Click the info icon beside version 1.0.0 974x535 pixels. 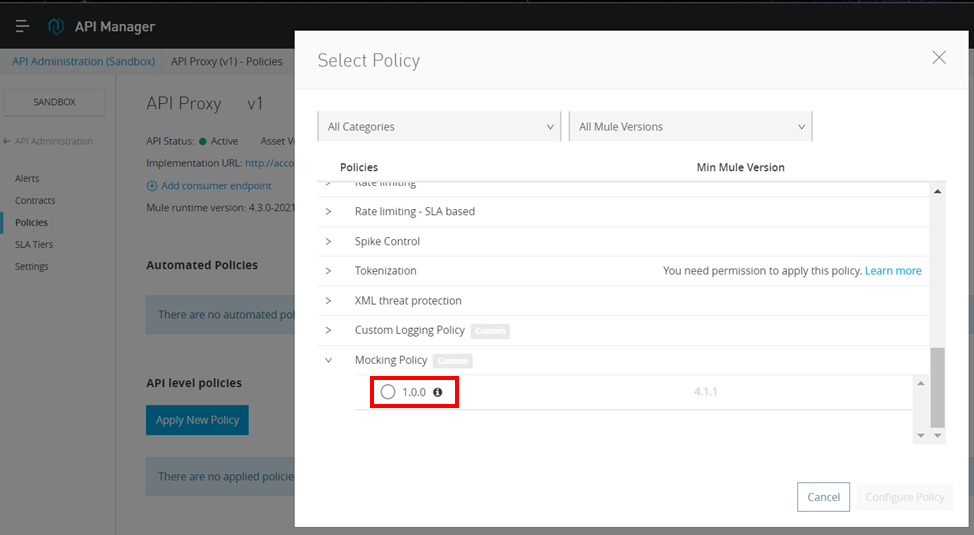(x=437, y=392)
